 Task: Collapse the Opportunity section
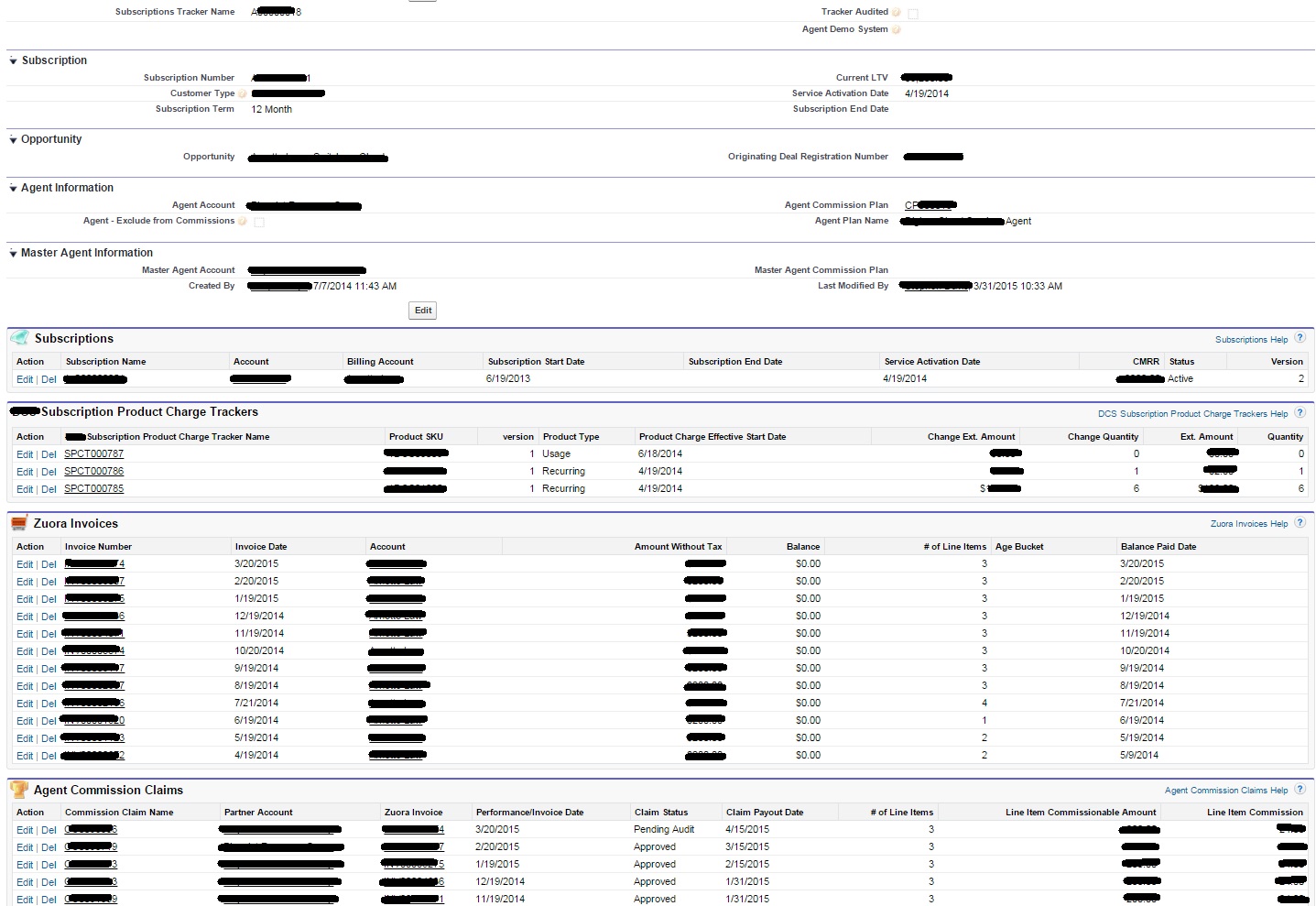point(13,140)
